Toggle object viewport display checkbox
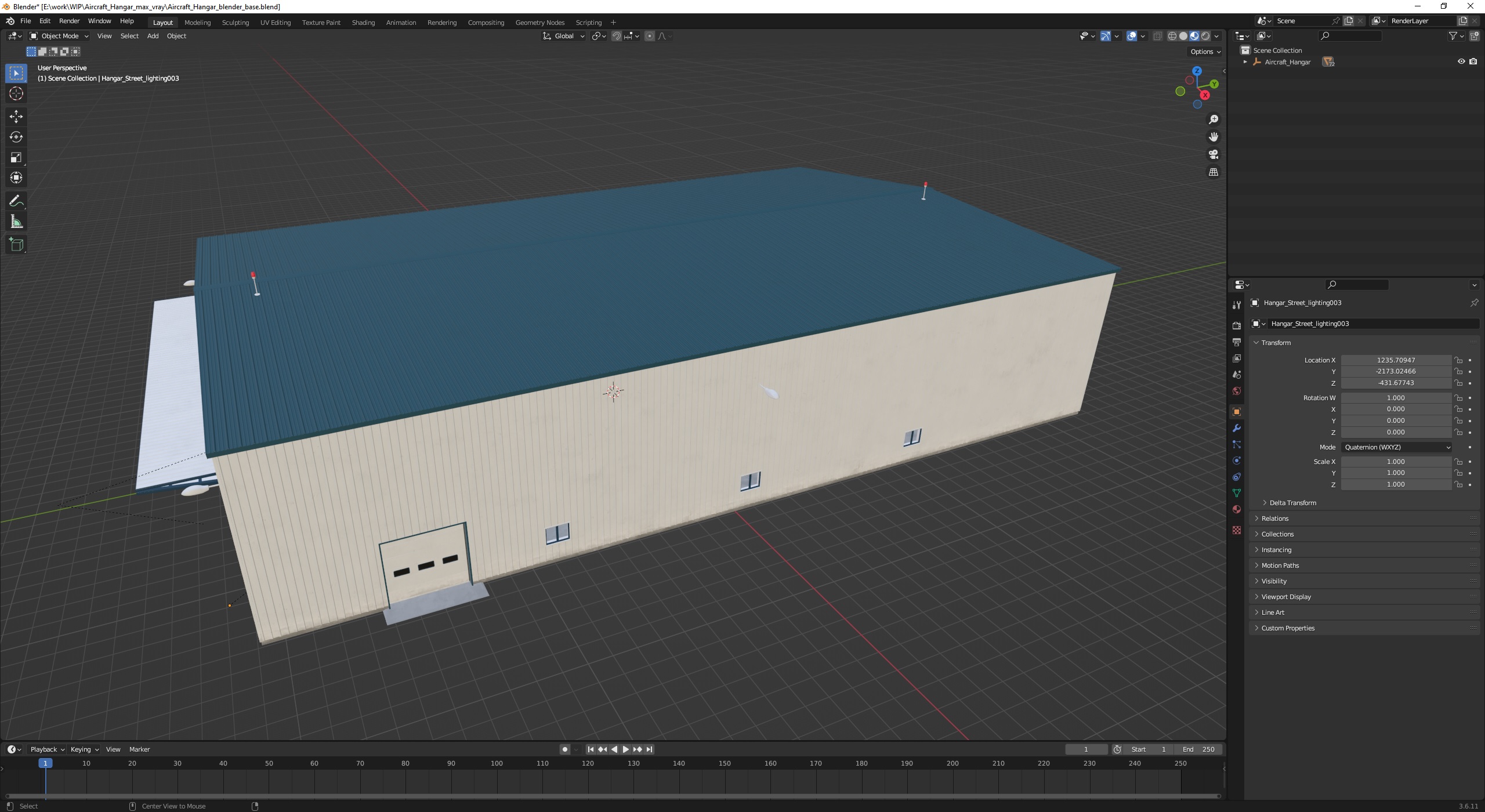This screenshot has height=812, width=1485. [1462, 62]
